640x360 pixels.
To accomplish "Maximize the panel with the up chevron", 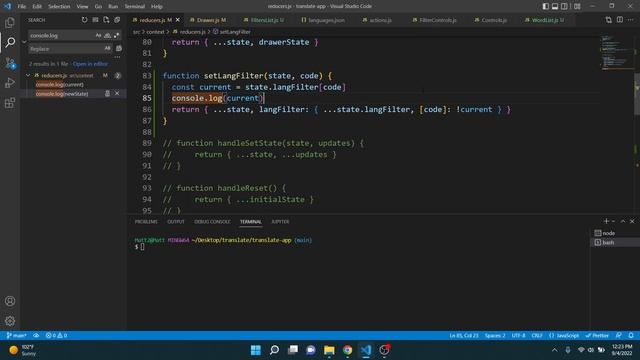I will (x=623, y=221).
